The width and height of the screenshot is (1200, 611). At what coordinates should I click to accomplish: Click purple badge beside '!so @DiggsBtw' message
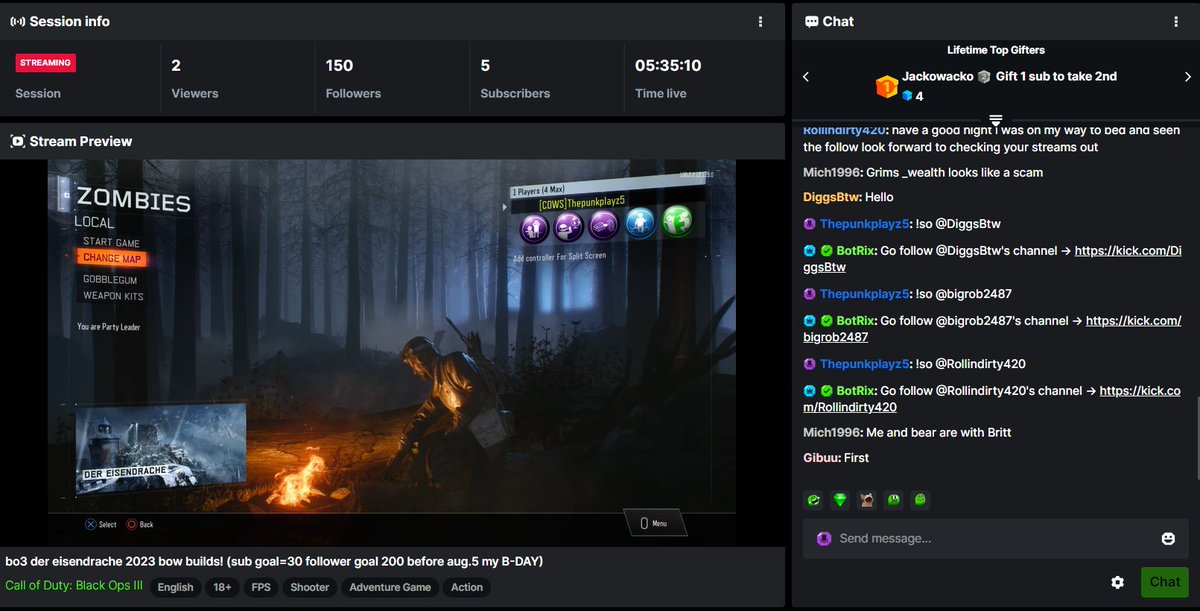(x=810, y=224)
